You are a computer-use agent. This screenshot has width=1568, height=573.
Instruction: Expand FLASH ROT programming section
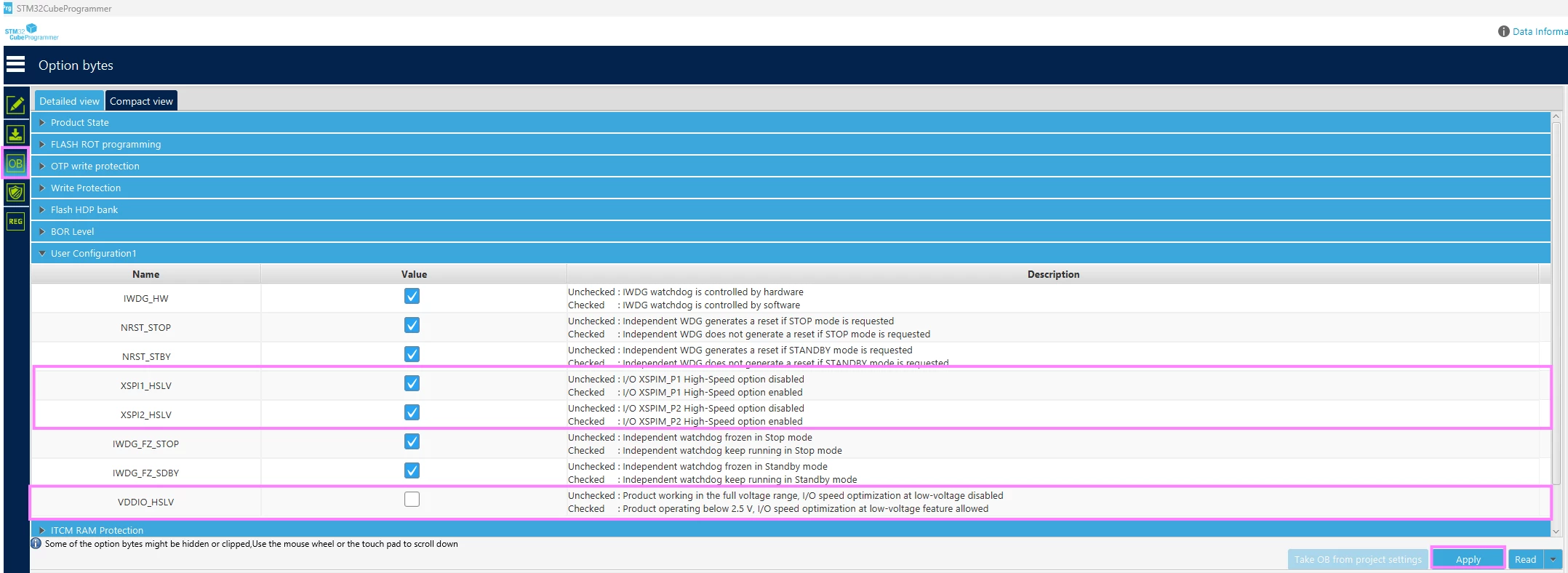coord(791,144)
